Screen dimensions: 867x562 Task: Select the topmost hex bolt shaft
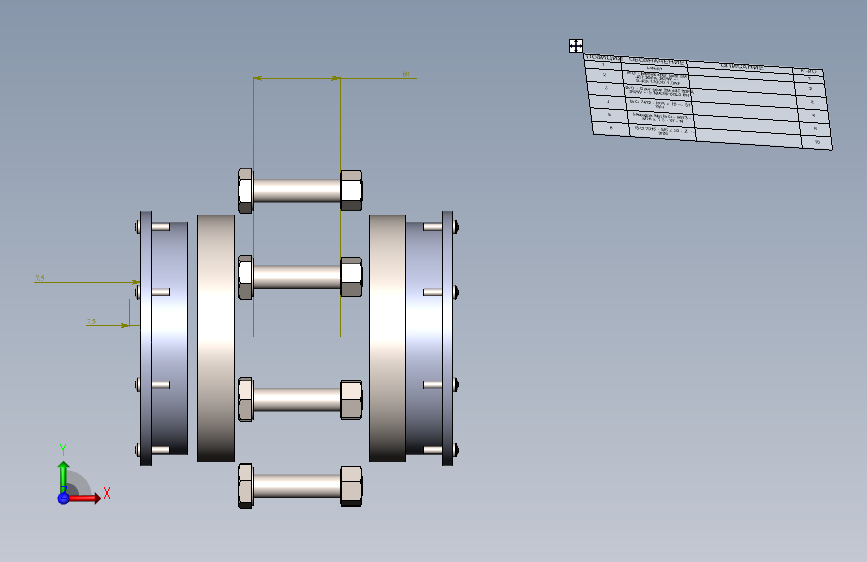click(x=296, y=190)
